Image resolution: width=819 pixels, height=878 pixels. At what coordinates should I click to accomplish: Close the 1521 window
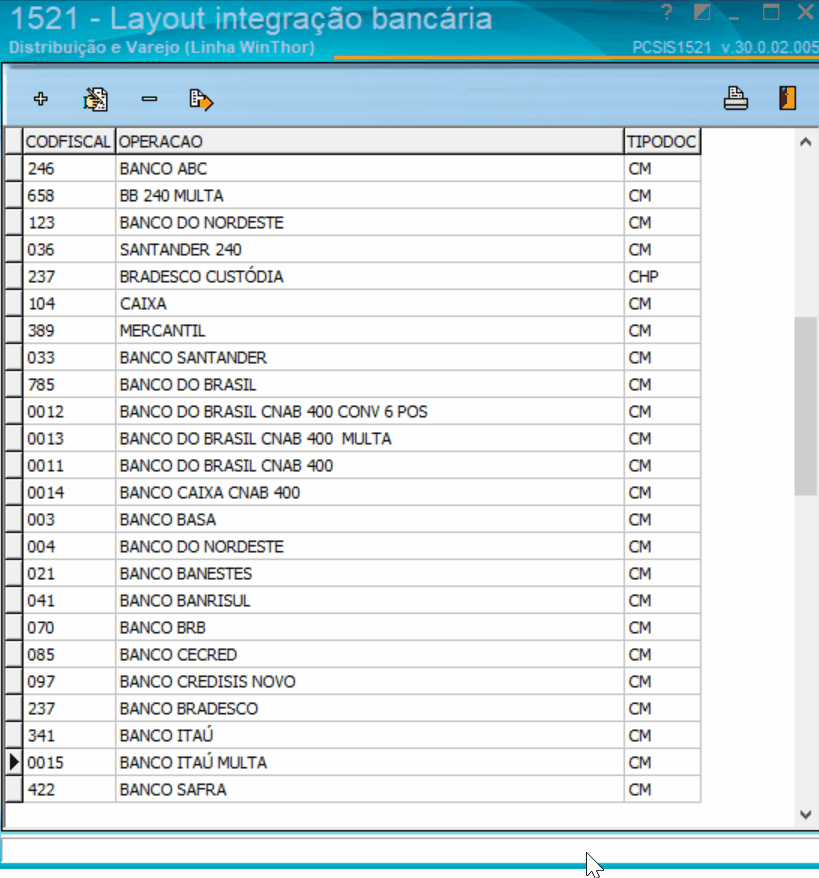pyautogui.click(x=806, y=12)
